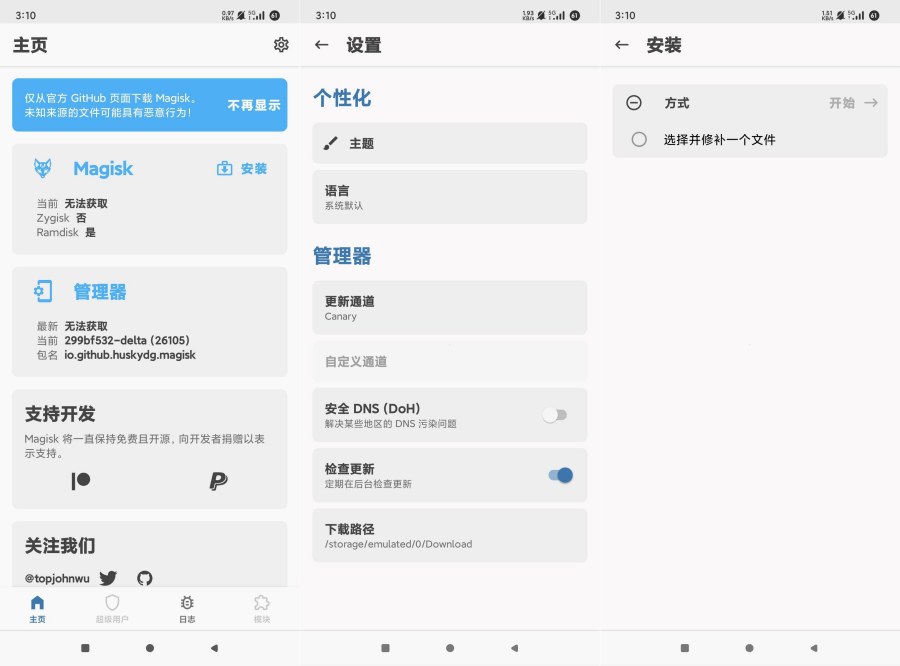The width and height of the screenshot is (900, 666).
Task: Collapse the 方式 section with the minus icon
Action: point(634,103)
